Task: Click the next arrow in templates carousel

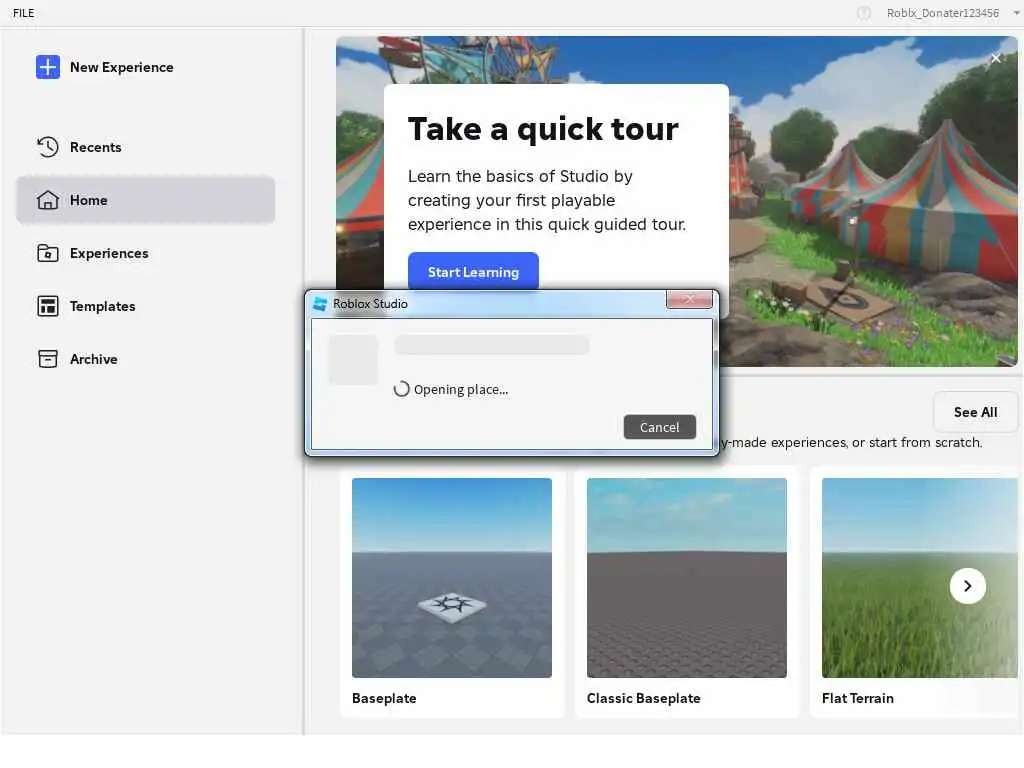Action: (967, 586)
